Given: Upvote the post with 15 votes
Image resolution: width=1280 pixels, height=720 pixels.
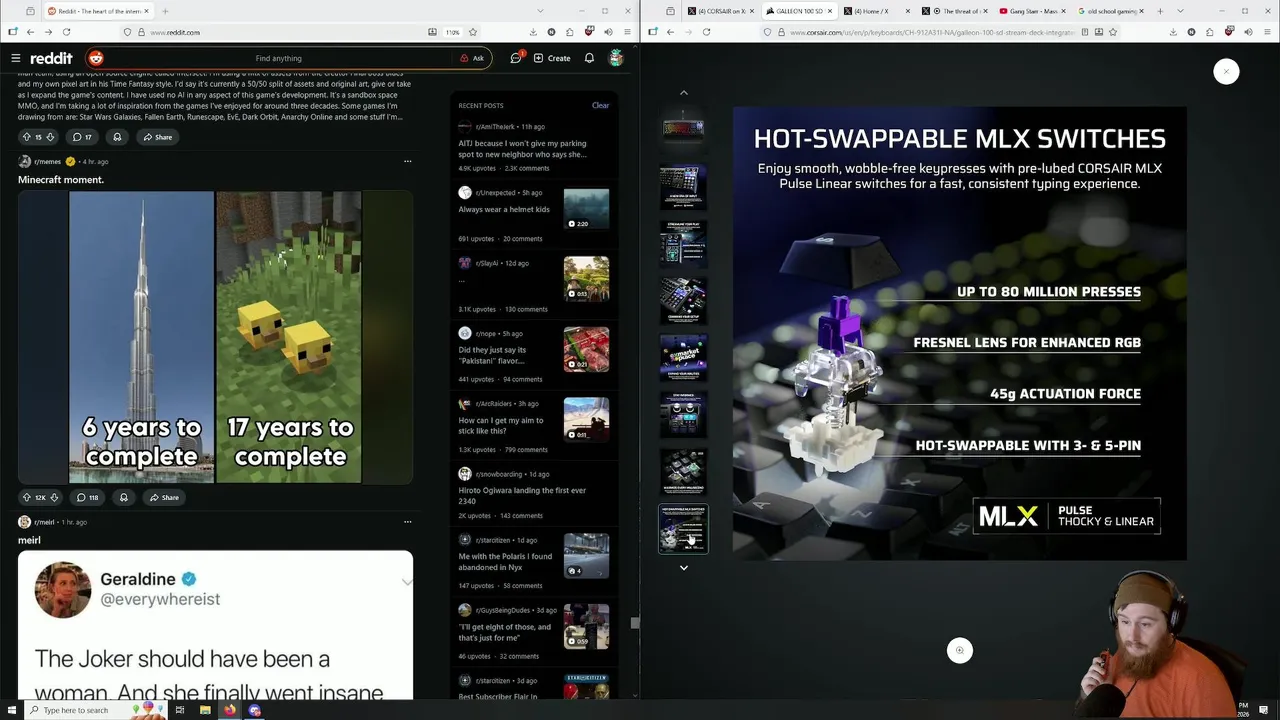Looking at the screenshot, I should click(27, 137).
